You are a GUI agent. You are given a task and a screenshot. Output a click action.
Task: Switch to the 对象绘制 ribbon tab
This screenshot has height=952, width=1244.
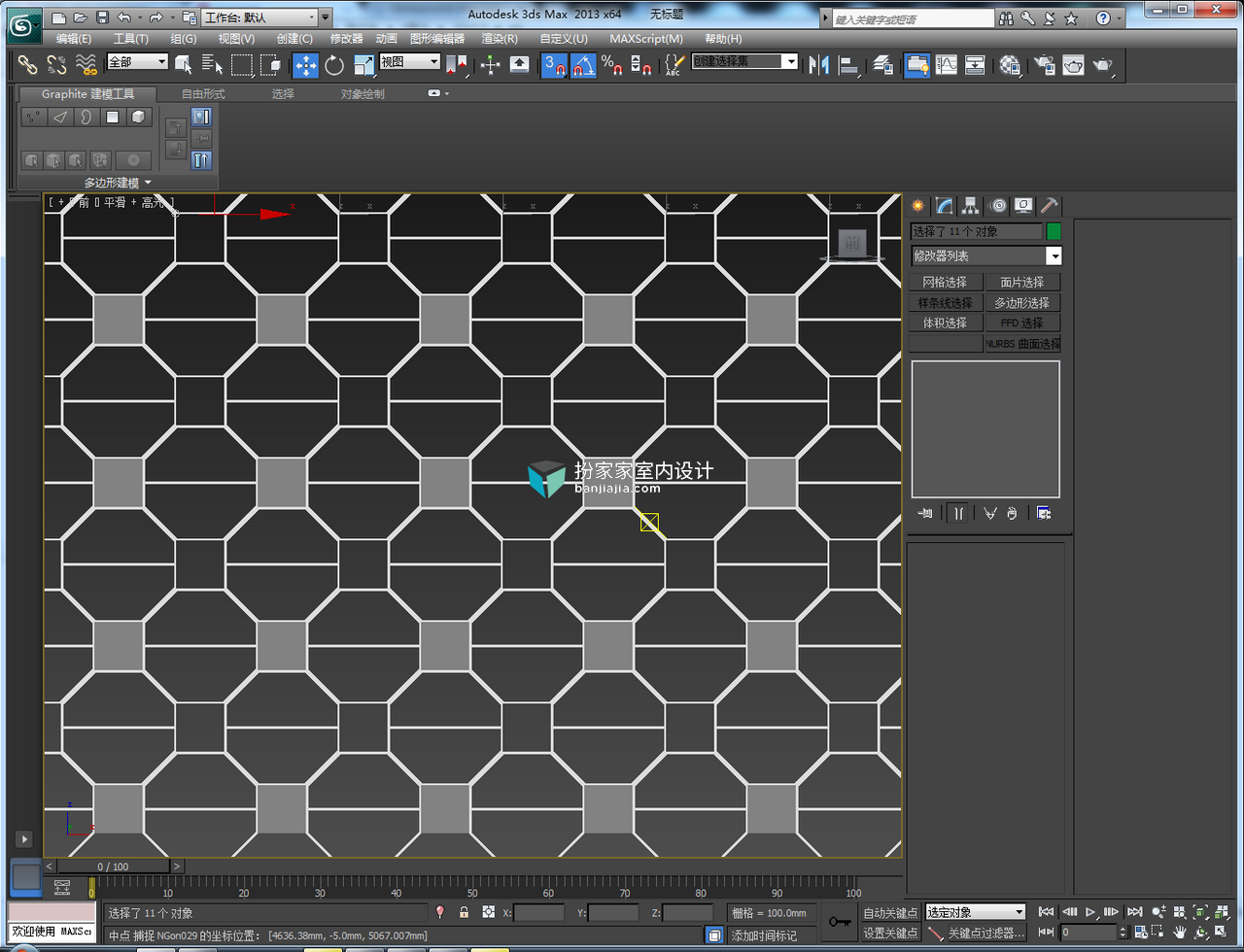(x=363, y=94)
